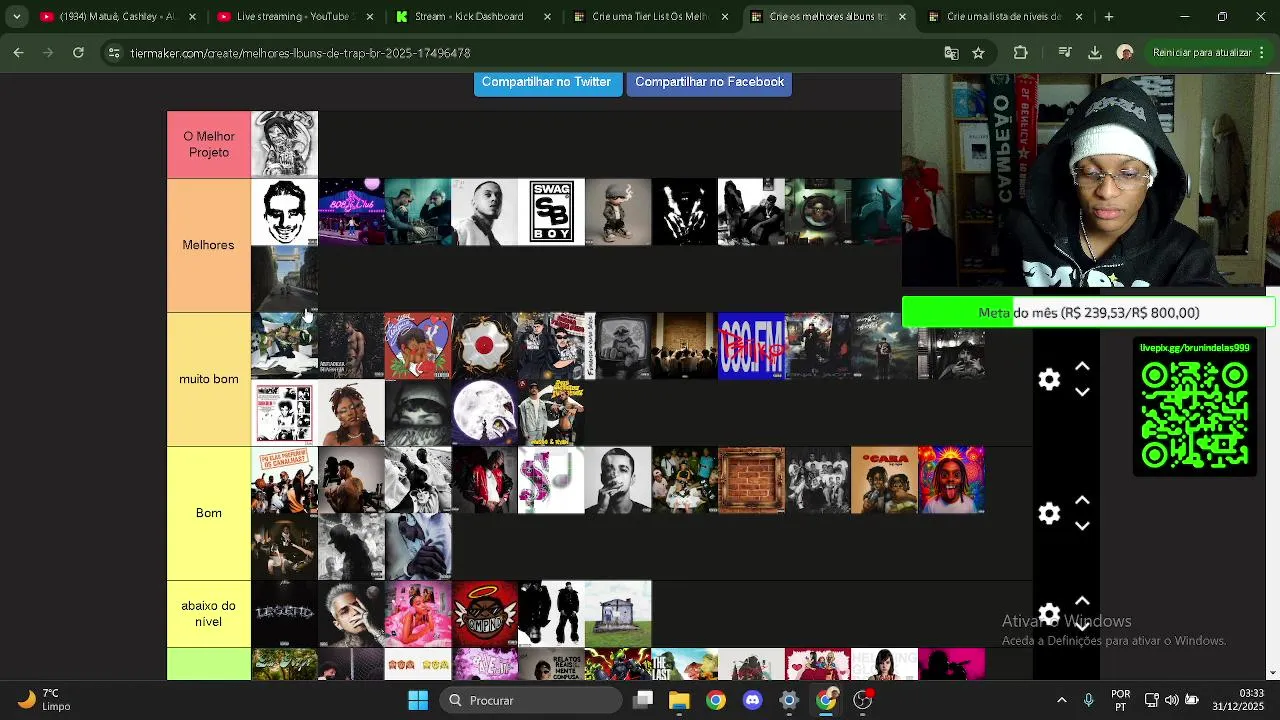Select O Melhor Projeto tier label

tap(209, 145)
